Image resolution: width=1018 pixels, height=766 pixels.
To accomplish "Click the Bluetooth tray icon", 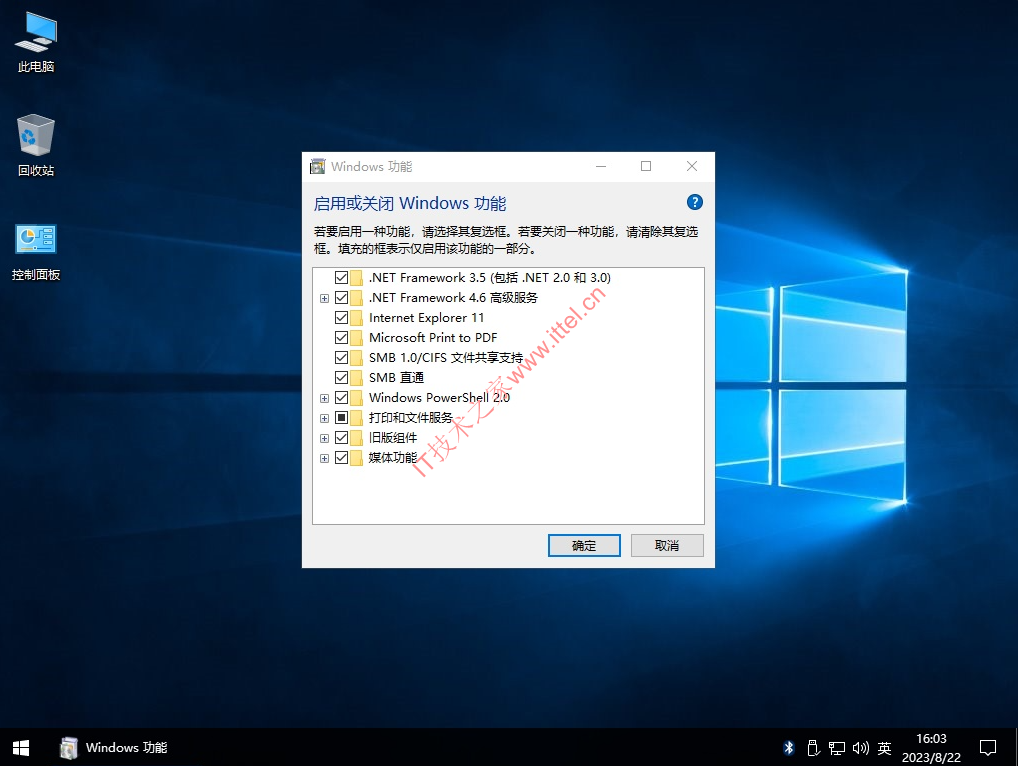I will [x=789, y=748].
